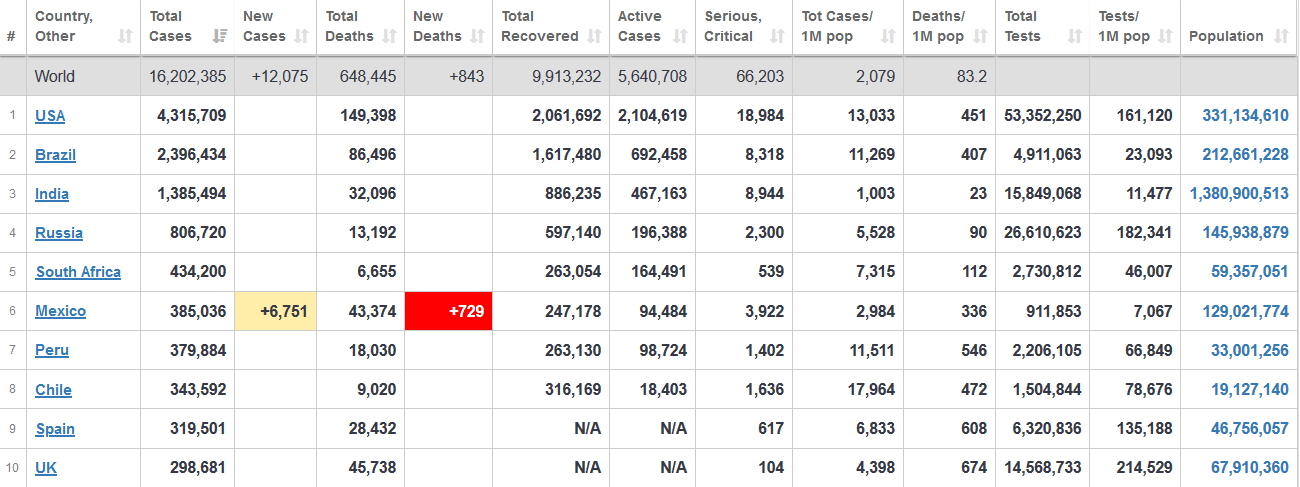The width and height of the screenshot is (1300, 487).
Task: Click New Deaths sort arrows
Action: [x=477, y=36]
